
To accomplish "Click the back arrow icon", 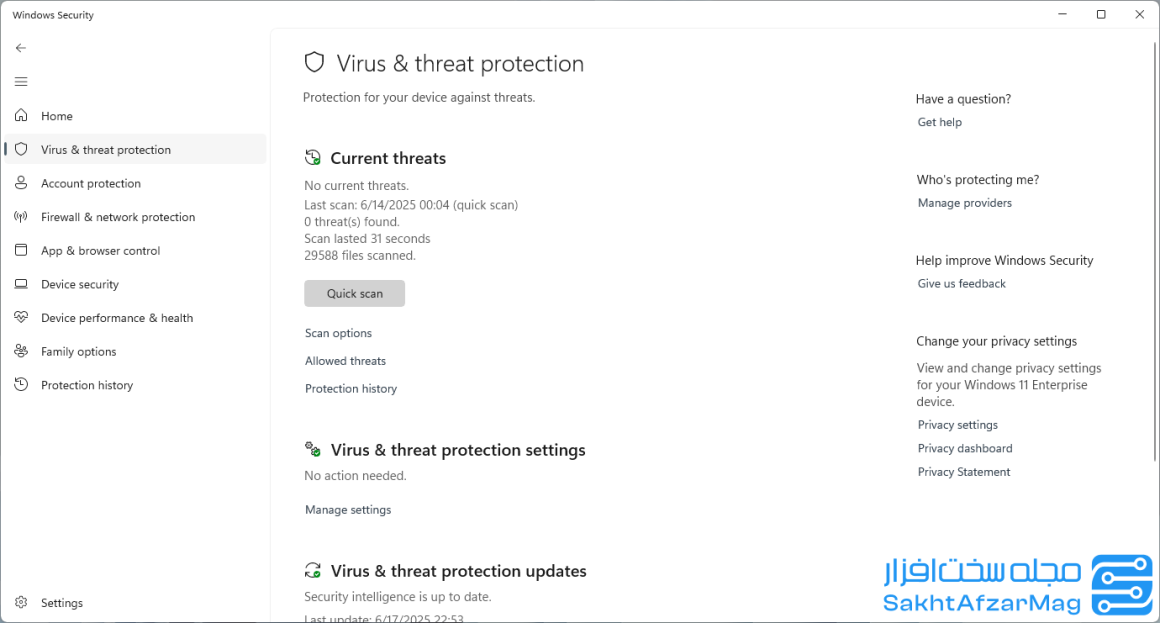I will click(x=21, y=48).
